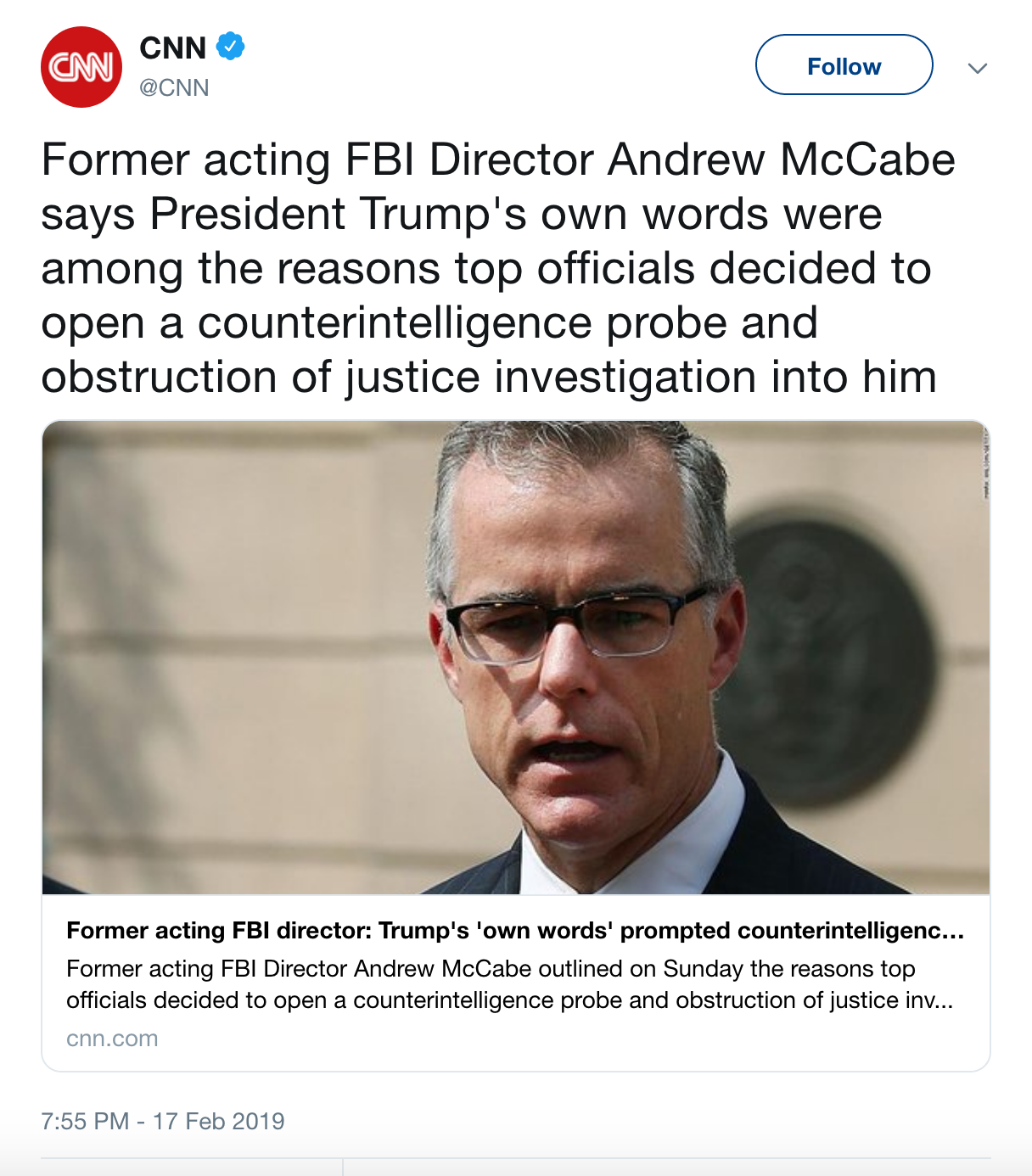The image size is (1032, 1176).
Task: Open the CNN display name link
Action: pos(173,48)
